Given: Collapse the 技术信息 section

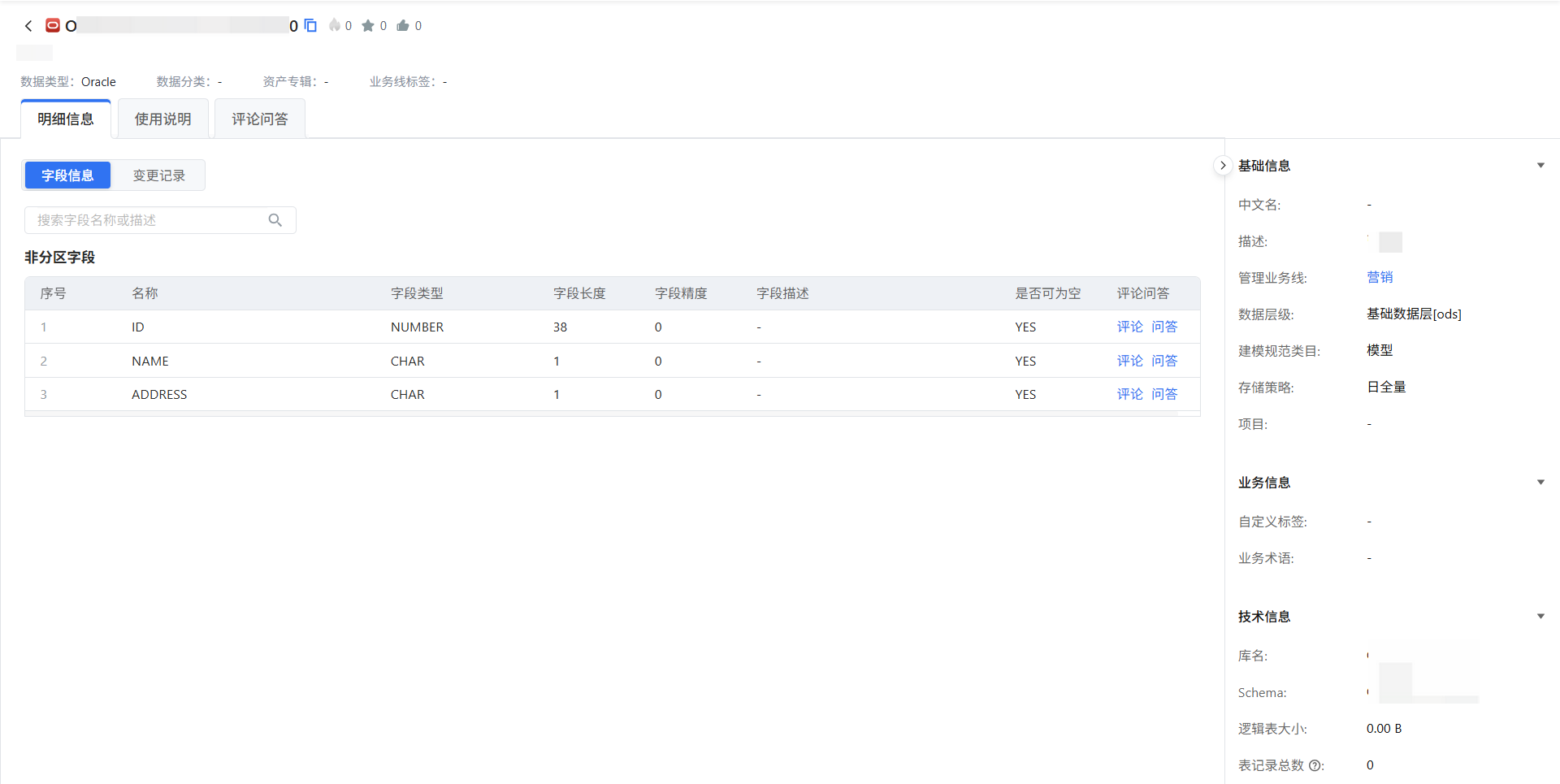Looking at the screenshot, I should 1540,617.
